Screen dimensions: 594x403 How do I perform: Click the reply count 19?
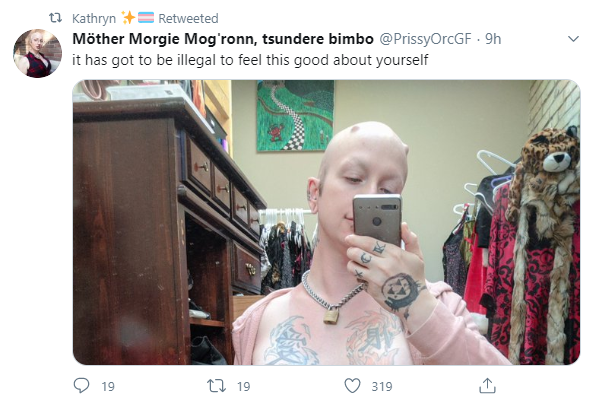coord(108,386)
